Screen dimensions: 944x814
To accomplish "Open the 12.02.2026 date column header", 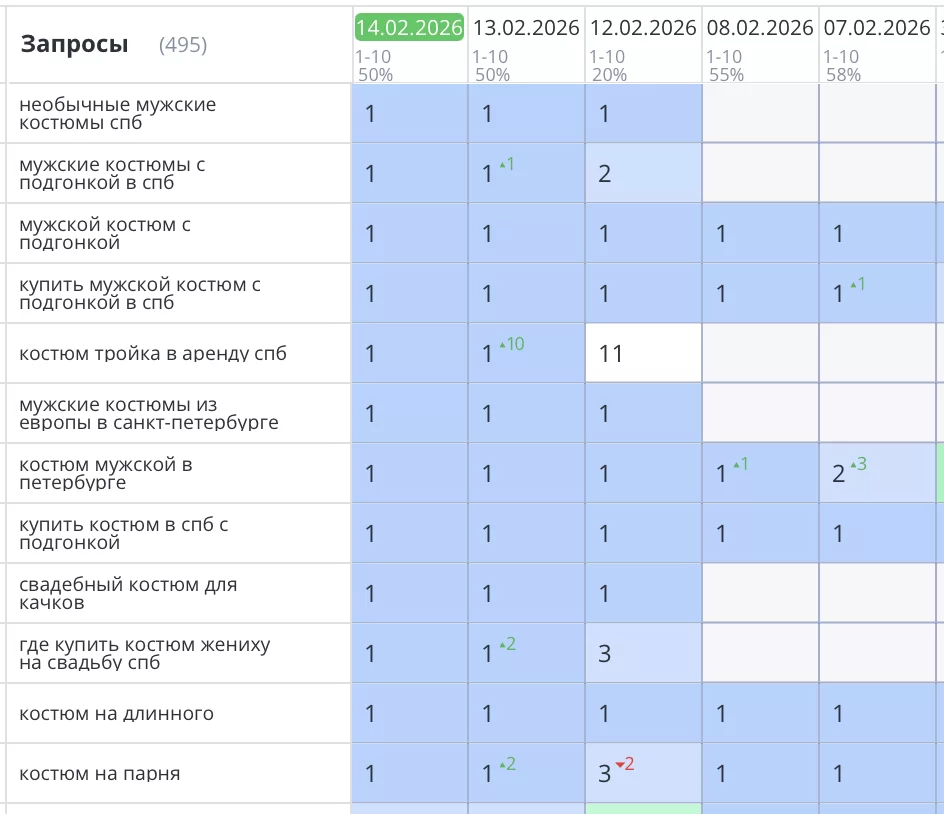I will pyautogui.click(x=643, y=28).
